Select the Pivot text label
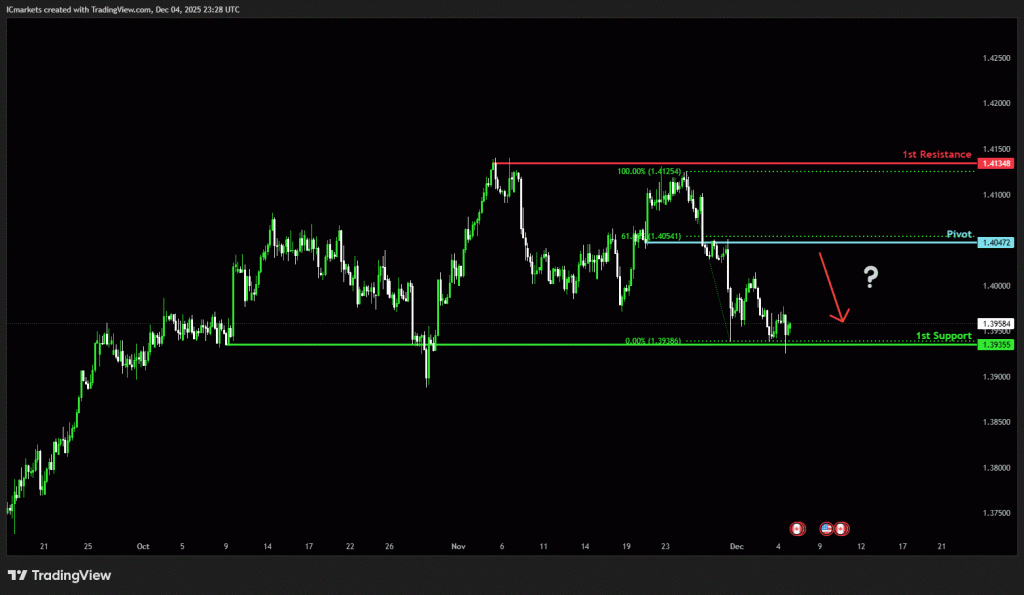The width and height of the screenshot is (1024, 595). coord(959,234)
